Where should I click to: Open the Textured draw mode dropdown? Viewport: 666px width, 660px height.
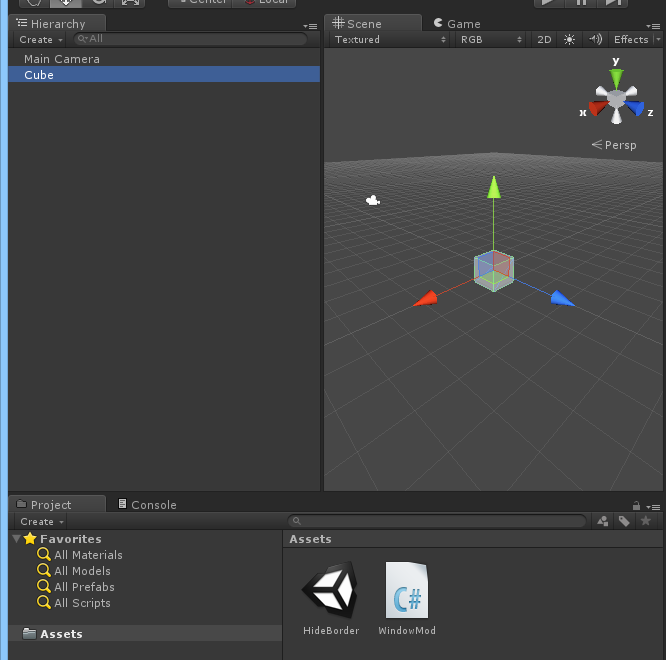pos(390,40)
